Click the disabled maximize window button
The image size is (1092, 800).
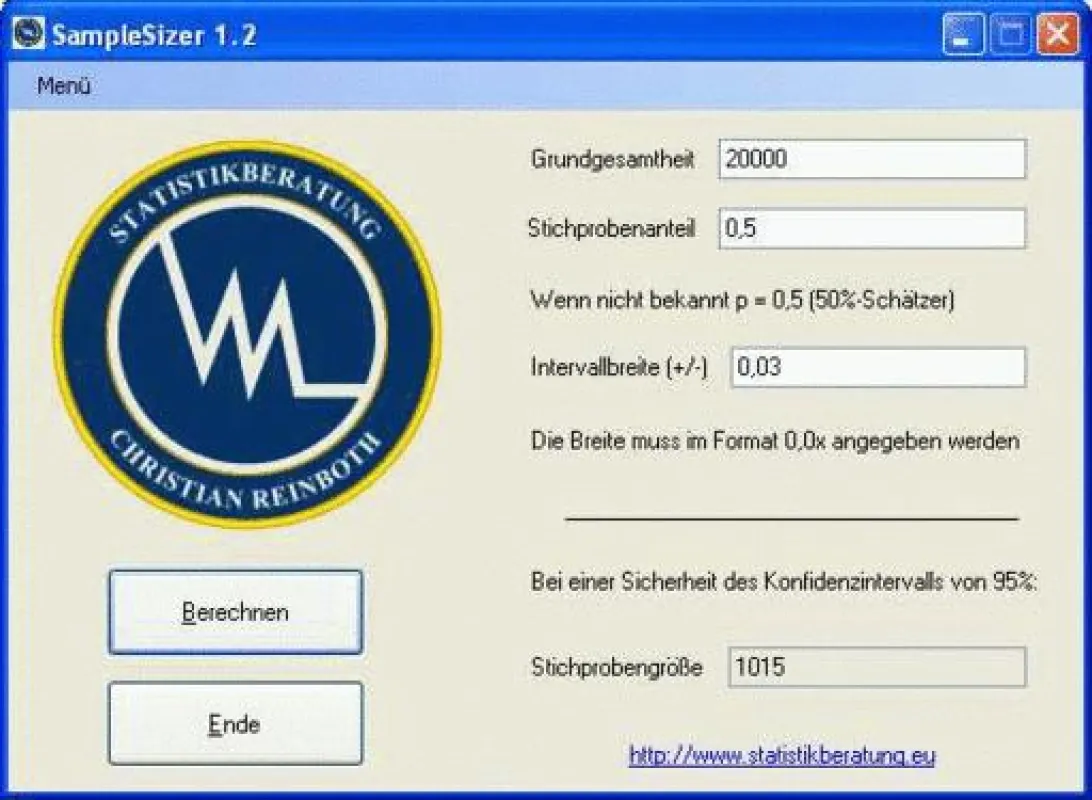click(x=1011, y=33)
